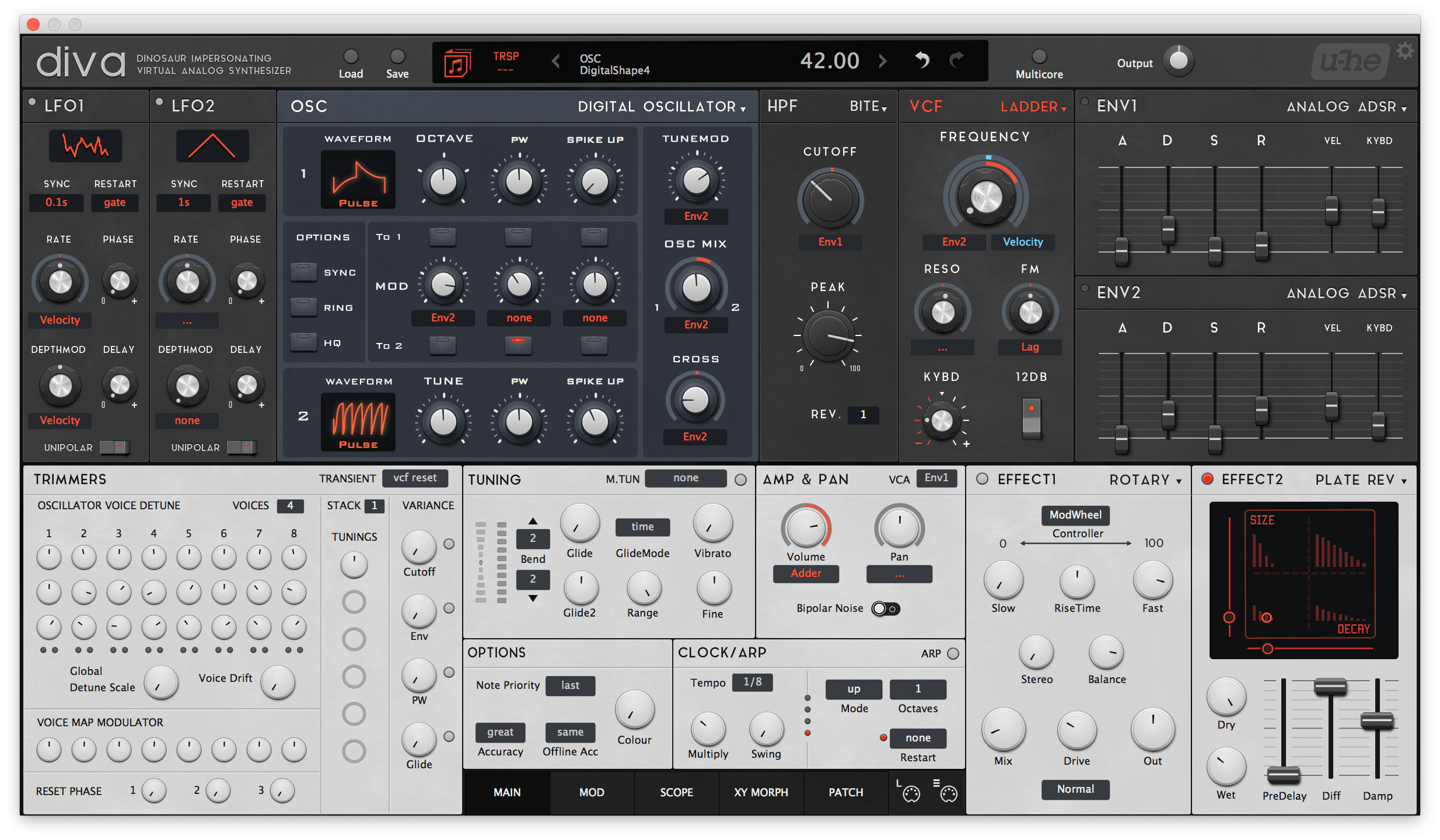Click the Load button knob
This screenshot has width=1440, height=840.
click(x=351, y=57)
